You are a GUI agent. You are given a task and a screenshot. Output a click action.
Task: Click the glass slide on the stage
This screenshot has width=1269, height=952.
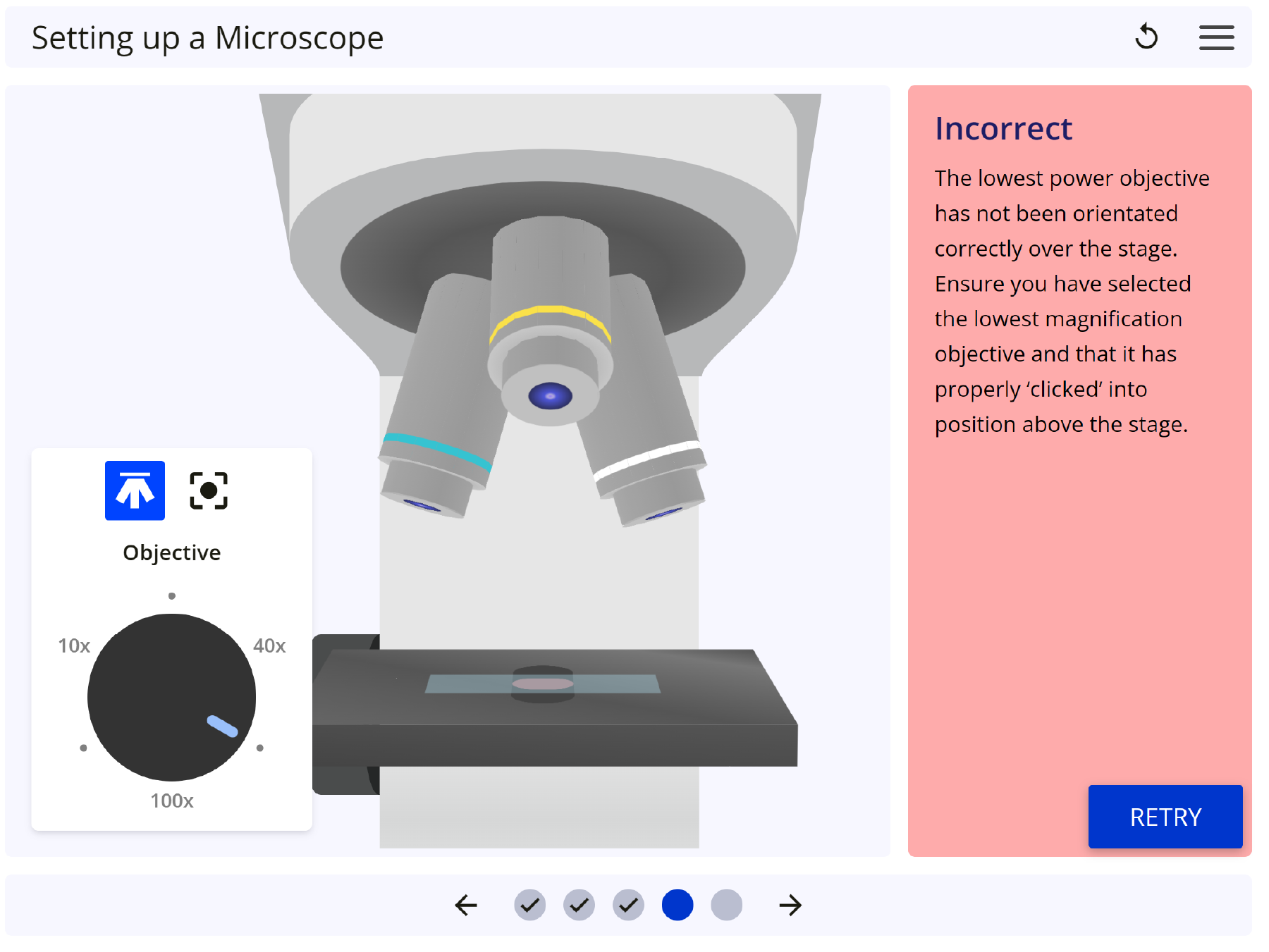(x=543, y=684)
